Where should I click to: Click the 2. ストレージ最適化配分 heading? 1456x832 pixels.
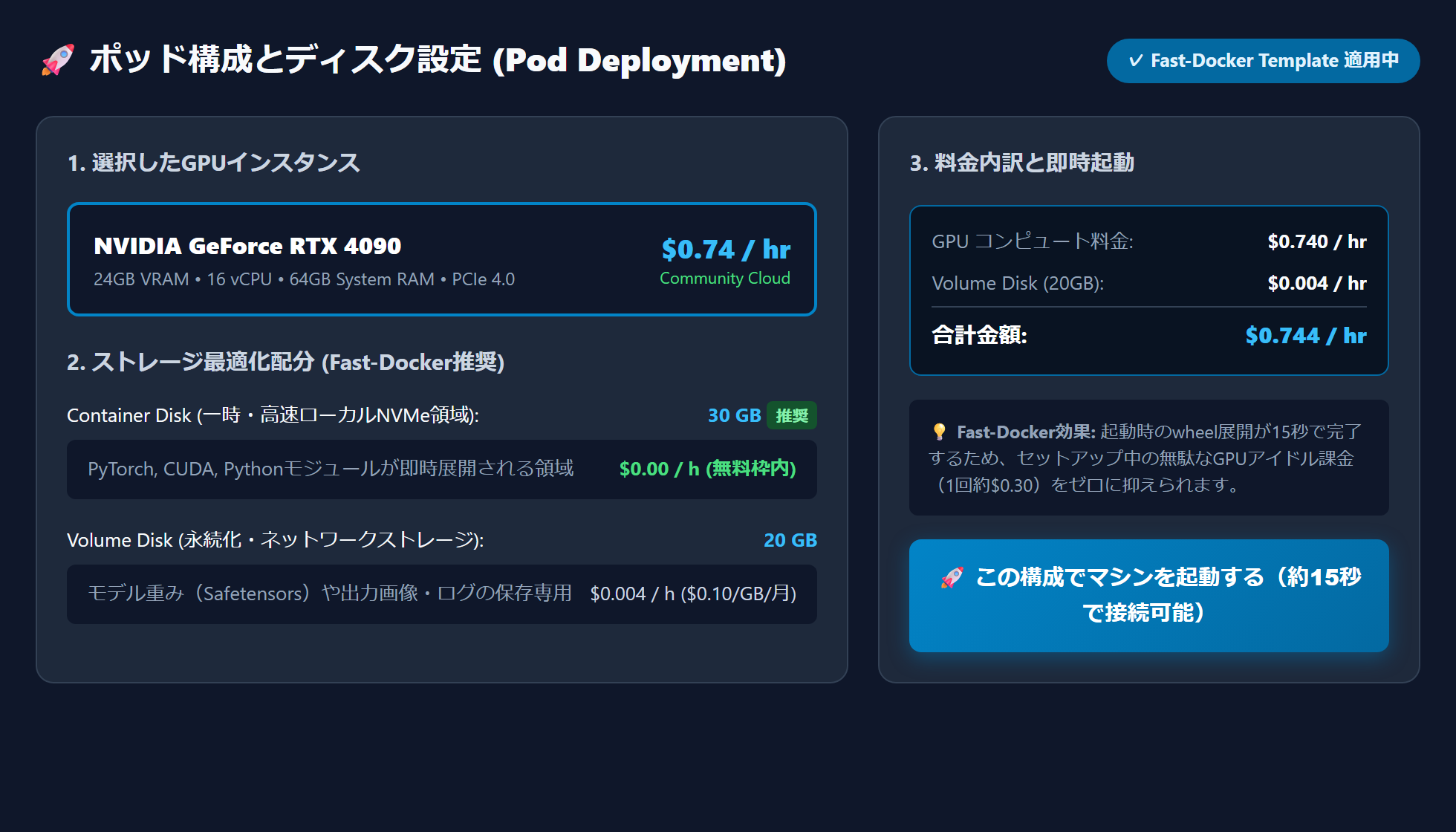pos(286,362)
